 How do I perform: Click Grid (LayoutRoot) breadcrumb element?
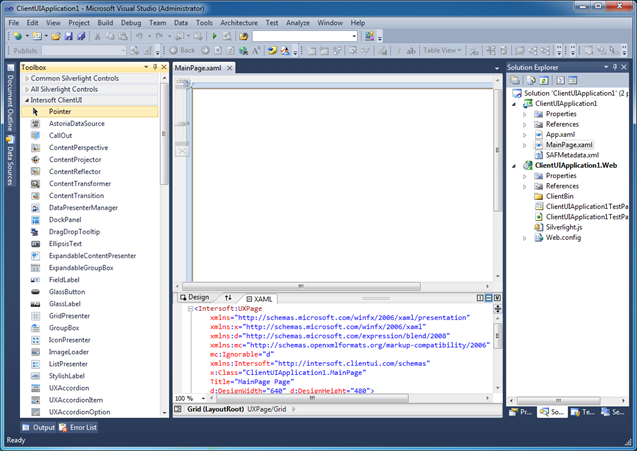click(215, 409)
